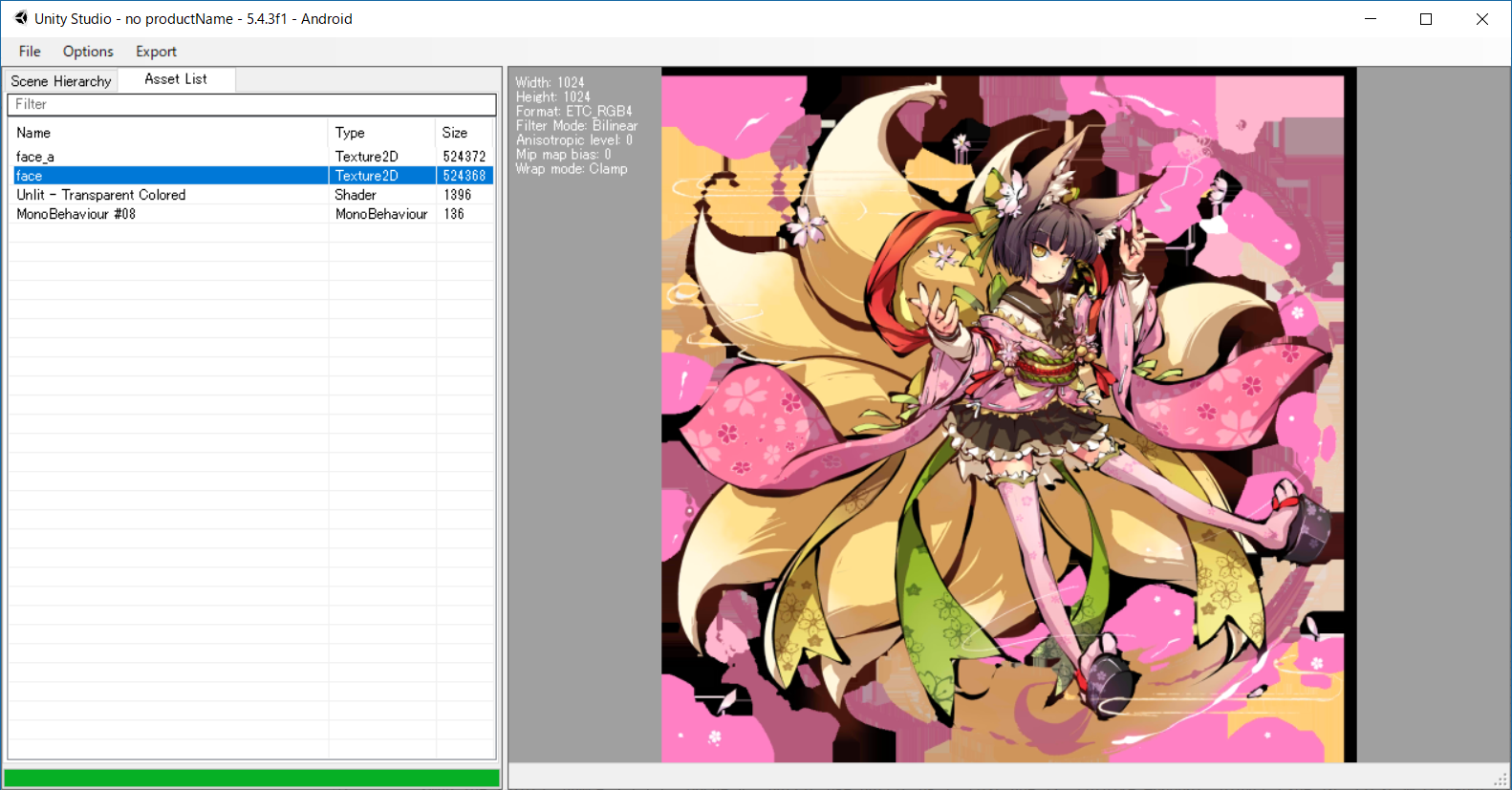The image size is (1512, 790).
Task: Select the face_a asset row
Action: point(251,157)
